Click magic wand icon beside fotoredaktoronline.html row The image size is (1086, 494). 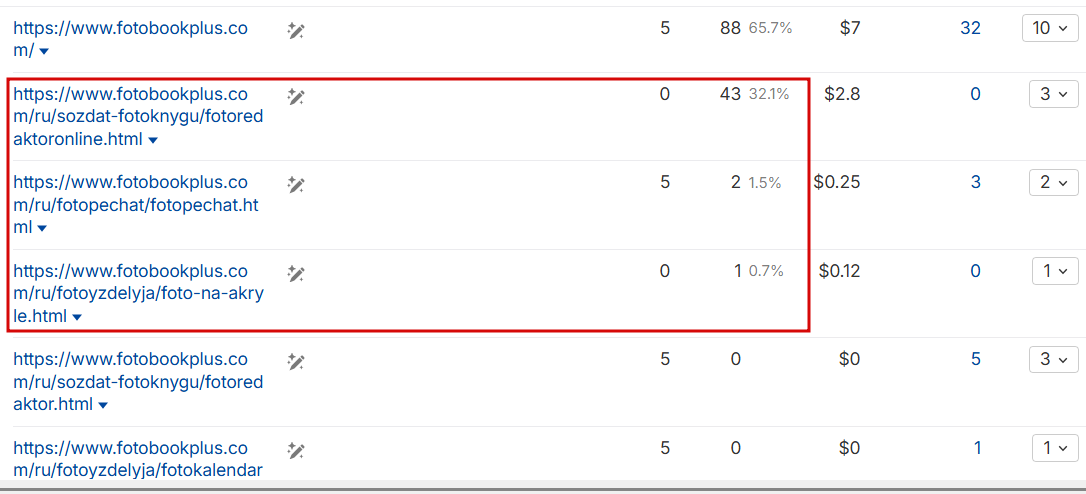coord(296,97)
